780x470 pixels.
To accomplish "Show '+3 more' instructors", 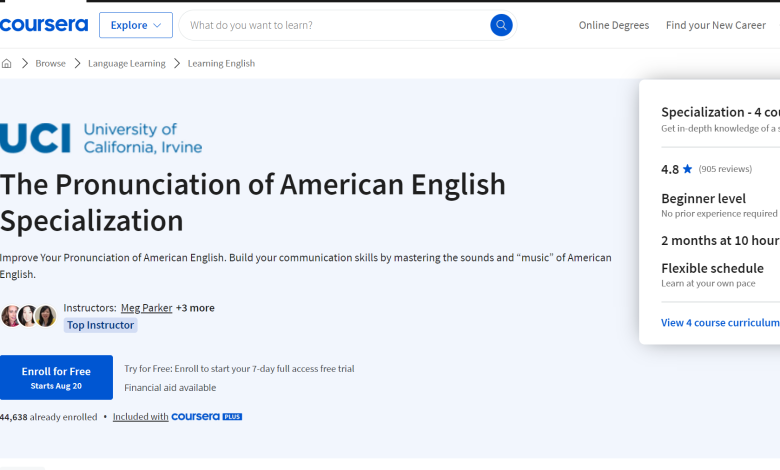I will pyautogui.click(x=195, y=308).
